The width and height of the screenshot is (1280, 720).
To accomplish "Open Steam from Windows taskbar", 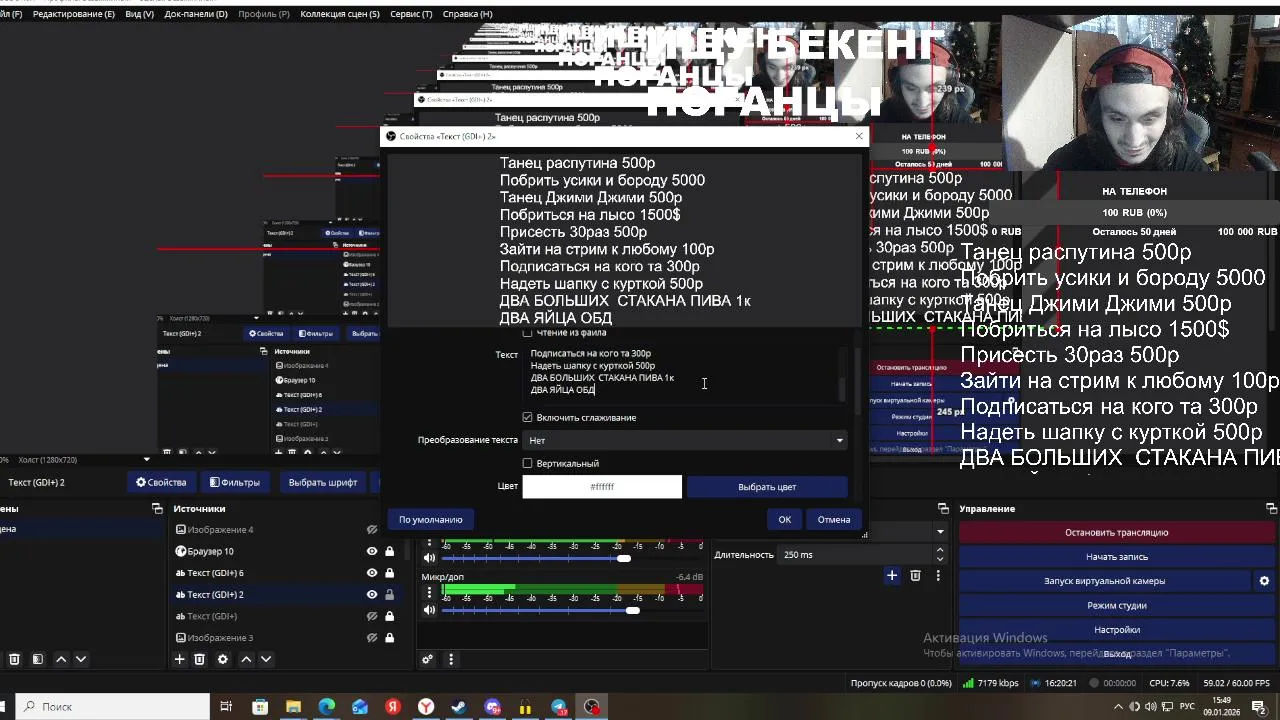I will (x=459, y=707).
